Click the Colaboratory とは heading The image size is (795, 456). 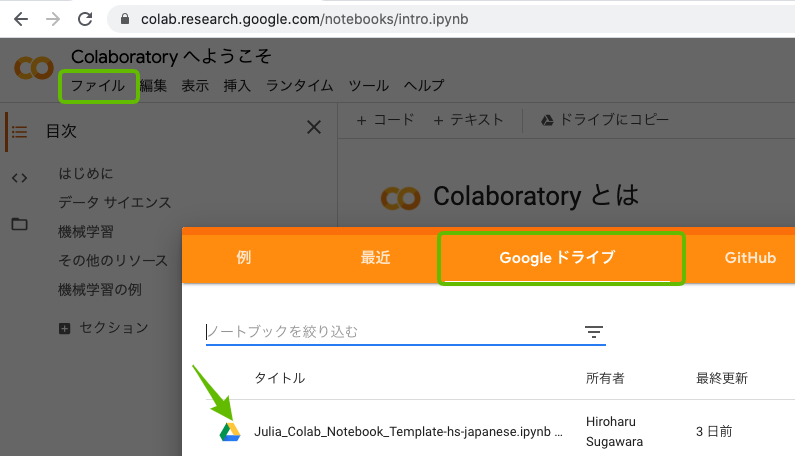pos(536,196)
